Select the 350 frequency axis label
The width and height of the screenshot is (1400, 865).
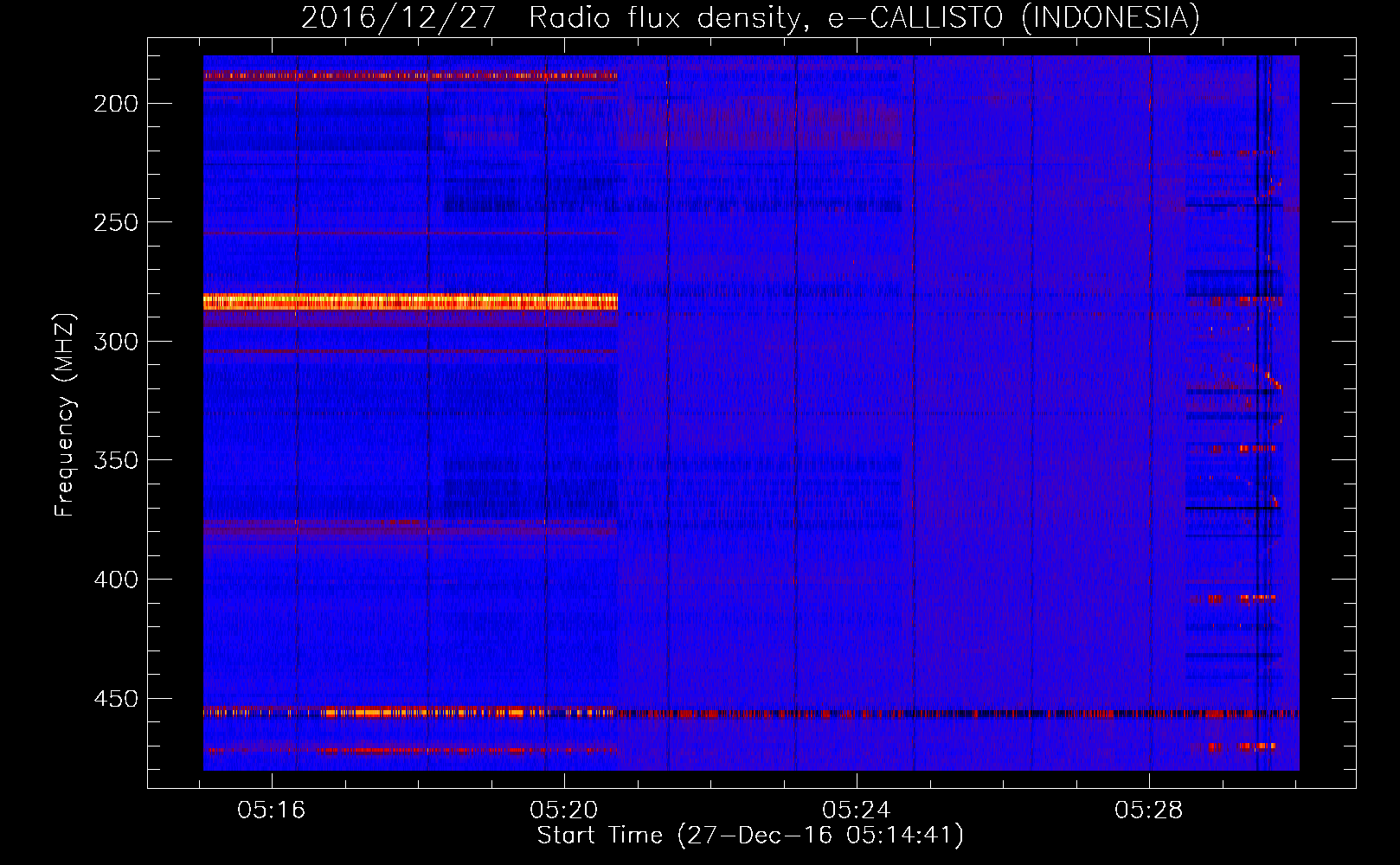click(x=115, y=460)
